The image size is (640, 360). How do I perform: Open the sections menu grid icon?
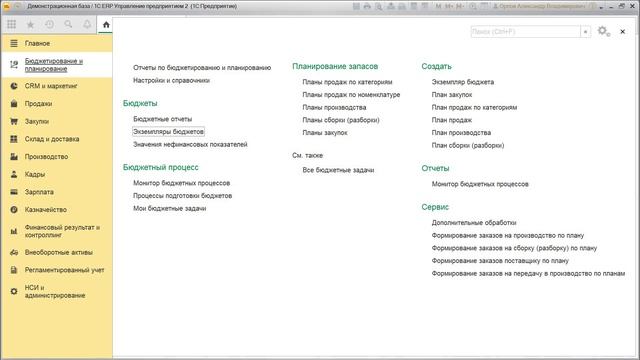pos(11,24)
